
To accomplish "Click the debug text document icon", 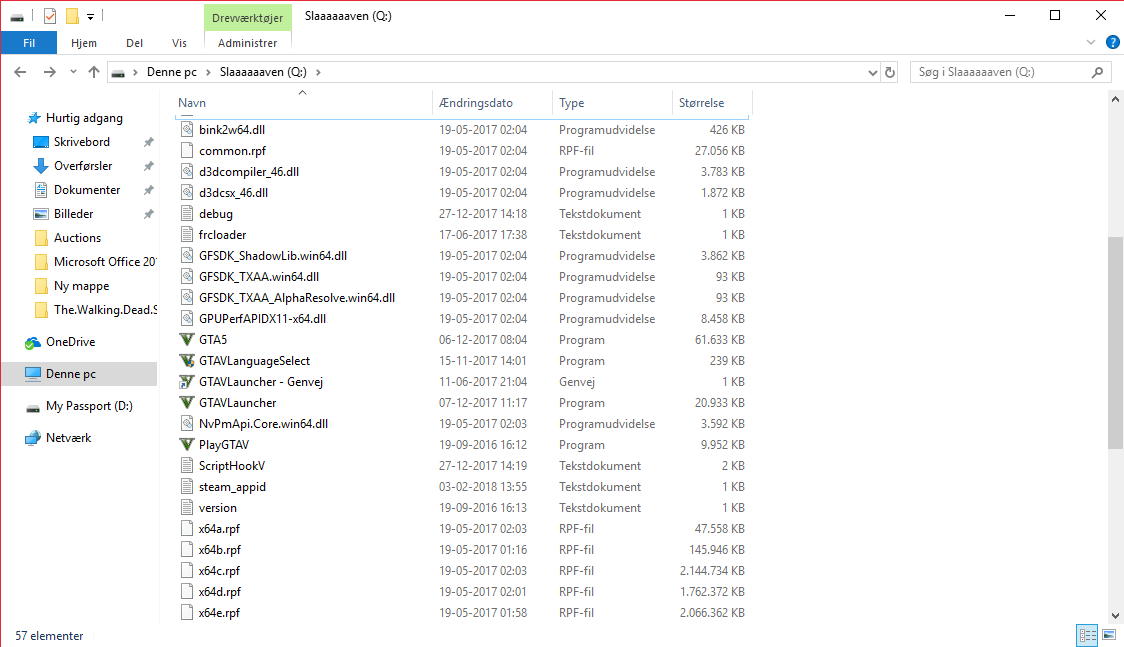I will 186,214.
